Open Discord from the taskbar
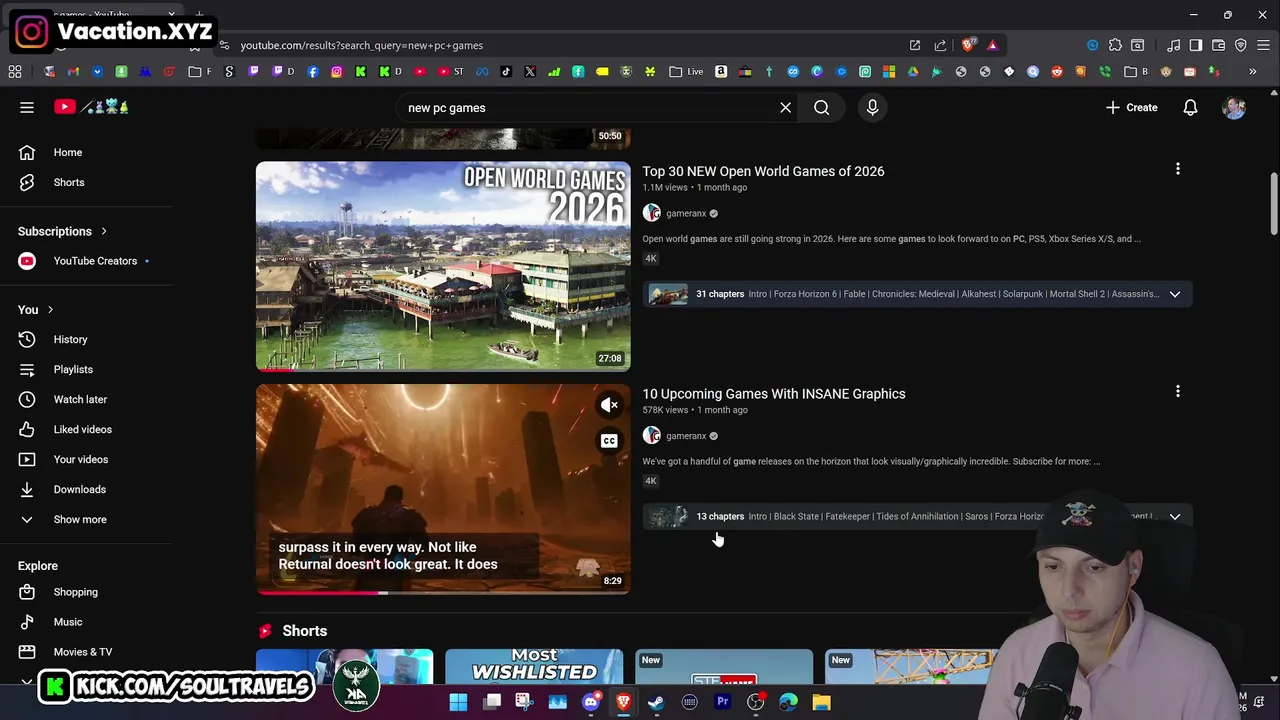 tap(590, 702)
